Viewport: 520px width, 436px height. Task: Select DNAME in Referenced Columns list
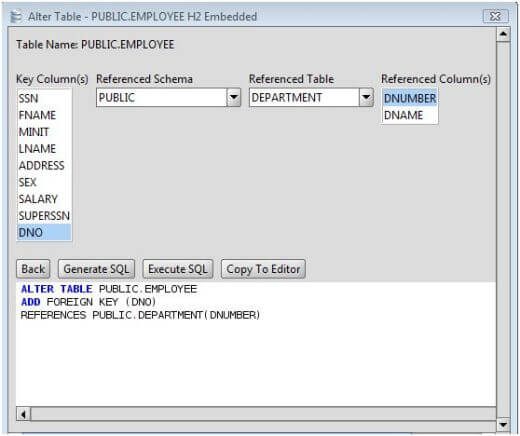coord(410,115)
